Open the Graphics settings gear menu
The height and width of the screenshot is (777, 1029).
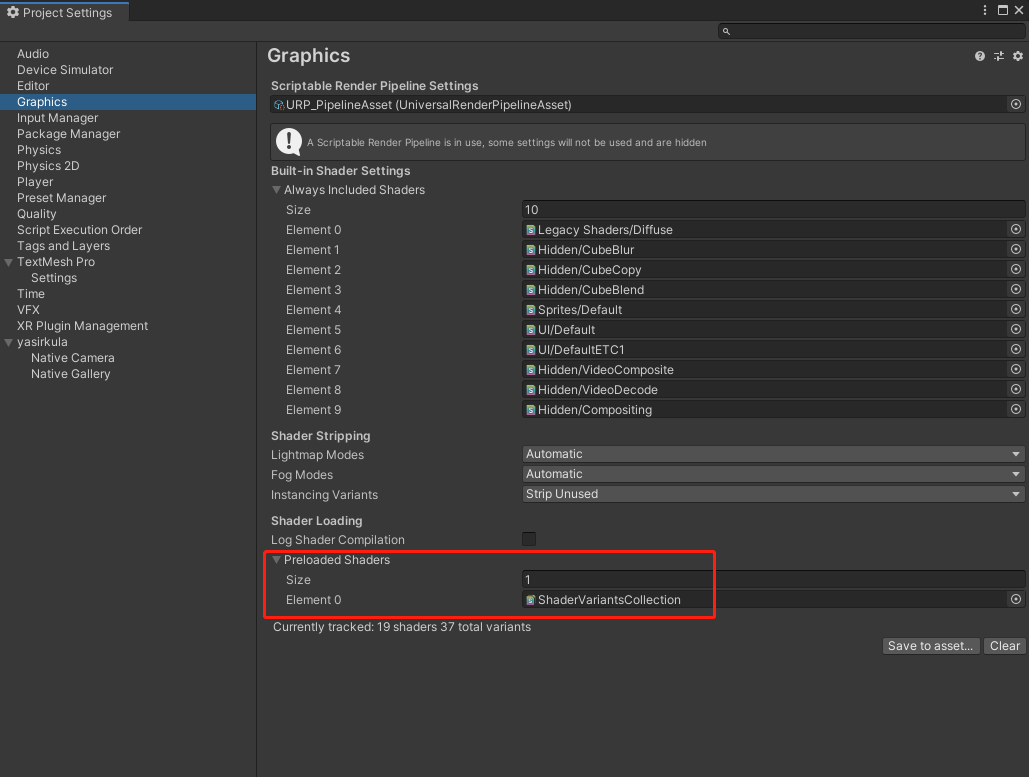pos(1017,56)
